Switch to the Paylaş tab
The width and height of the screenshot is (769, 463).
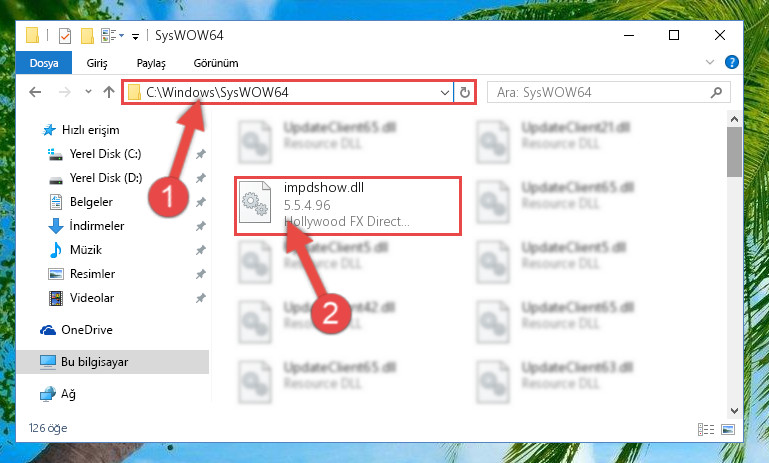pos(151,63)
